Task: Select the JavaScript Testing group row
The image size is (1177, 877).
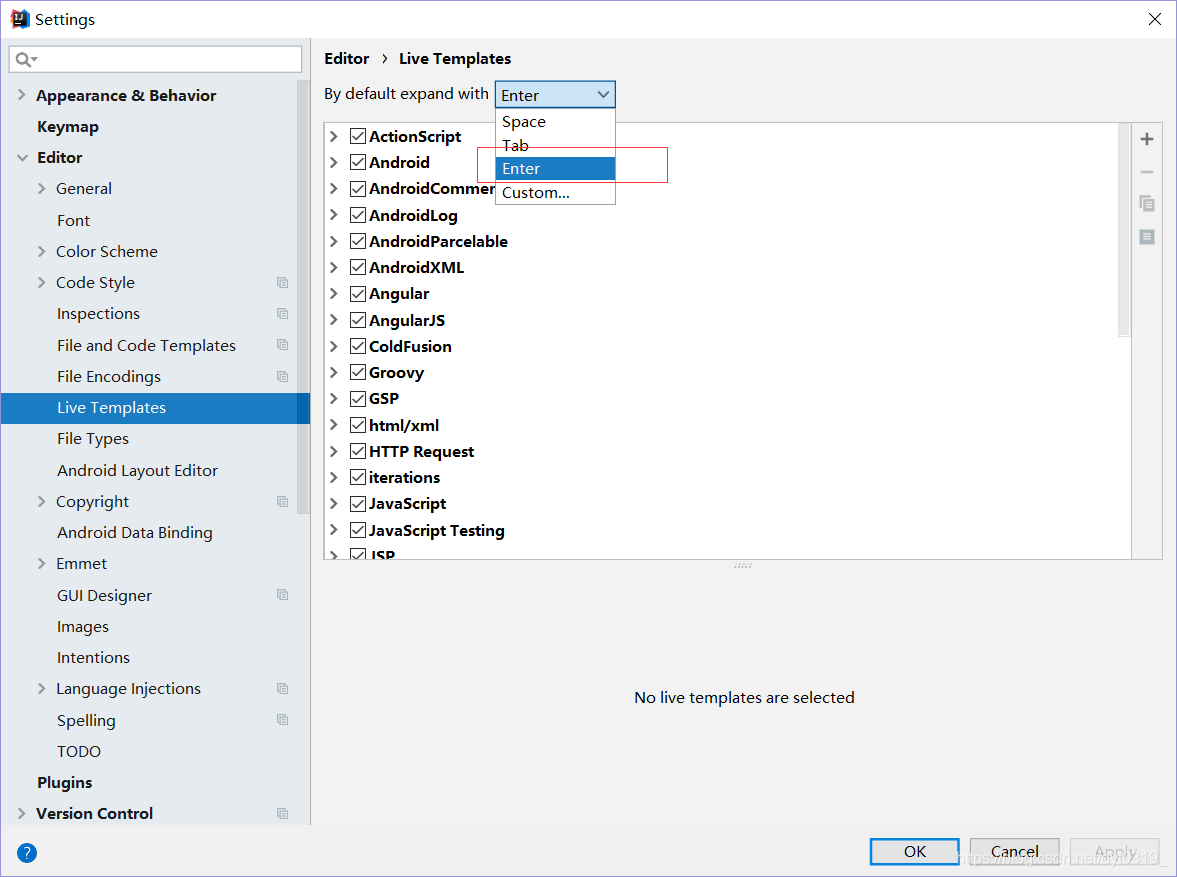Action: (727, 530)
